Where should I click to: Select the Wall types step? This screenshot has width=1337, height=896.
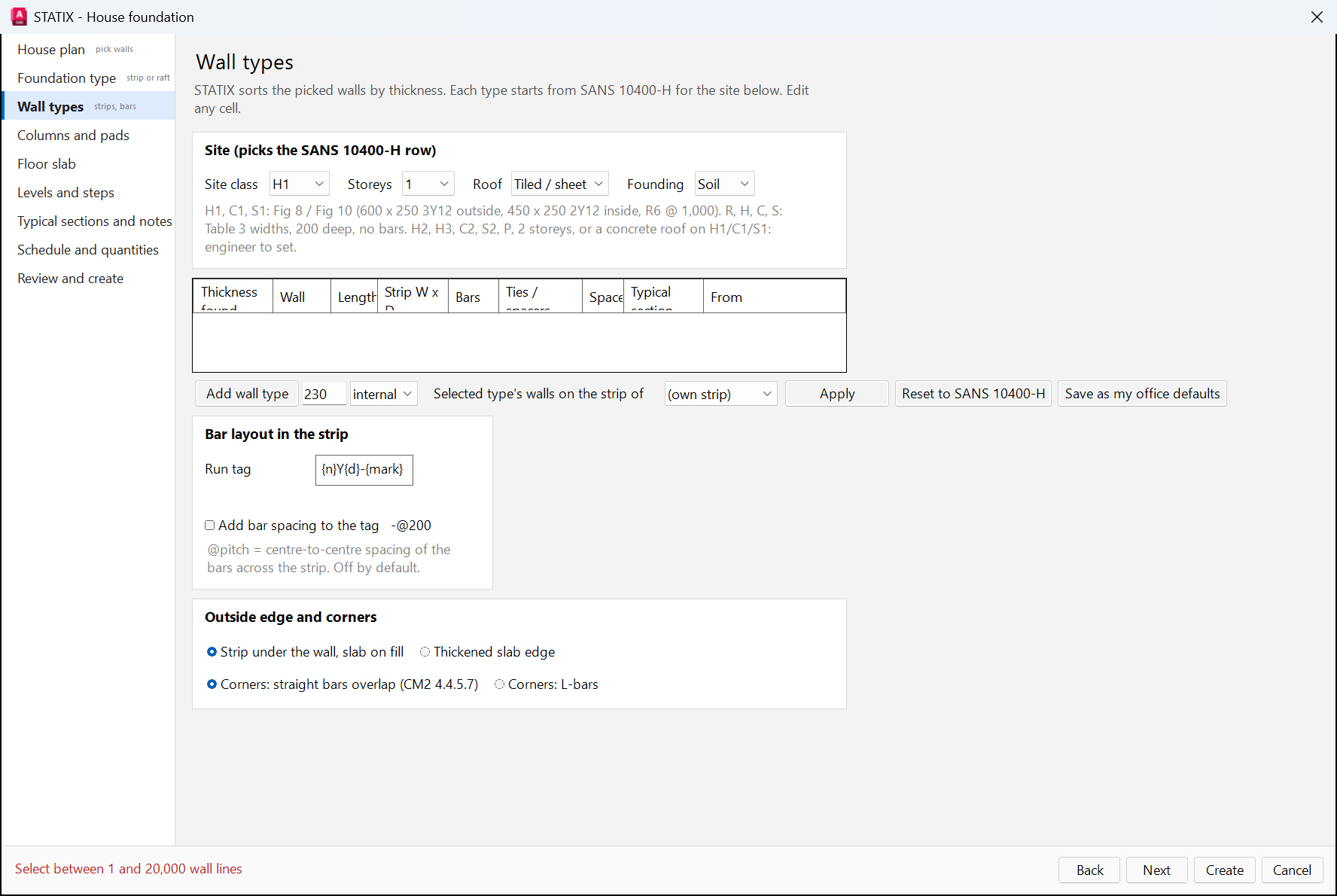88,106
